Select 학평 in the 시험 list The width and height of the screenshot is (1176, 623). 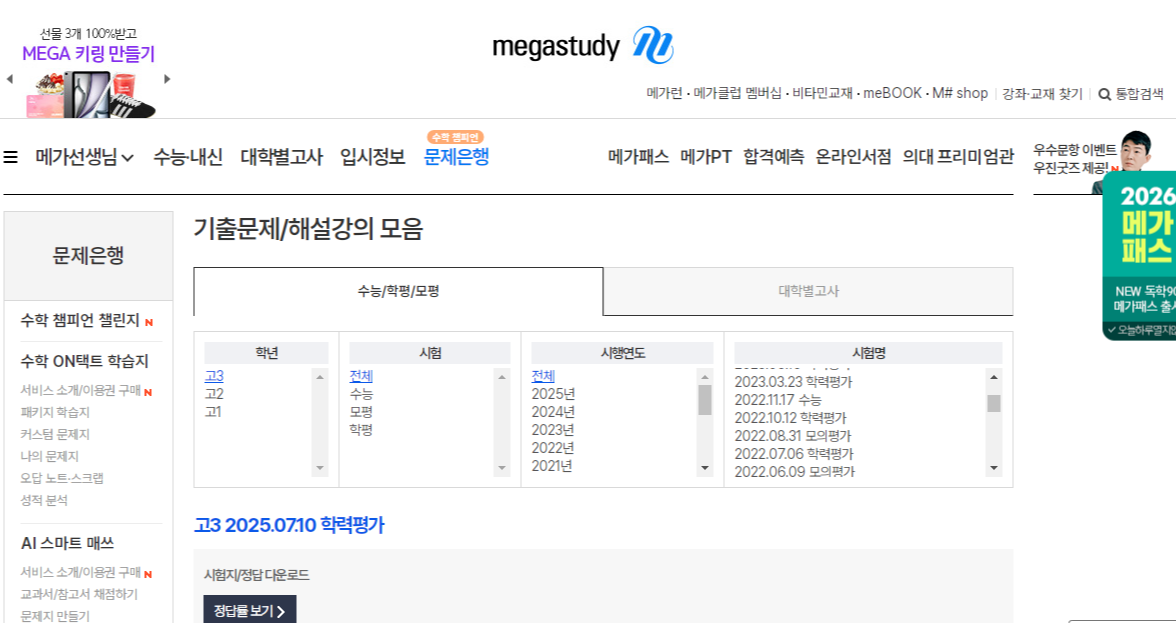(x=361, y=430)
